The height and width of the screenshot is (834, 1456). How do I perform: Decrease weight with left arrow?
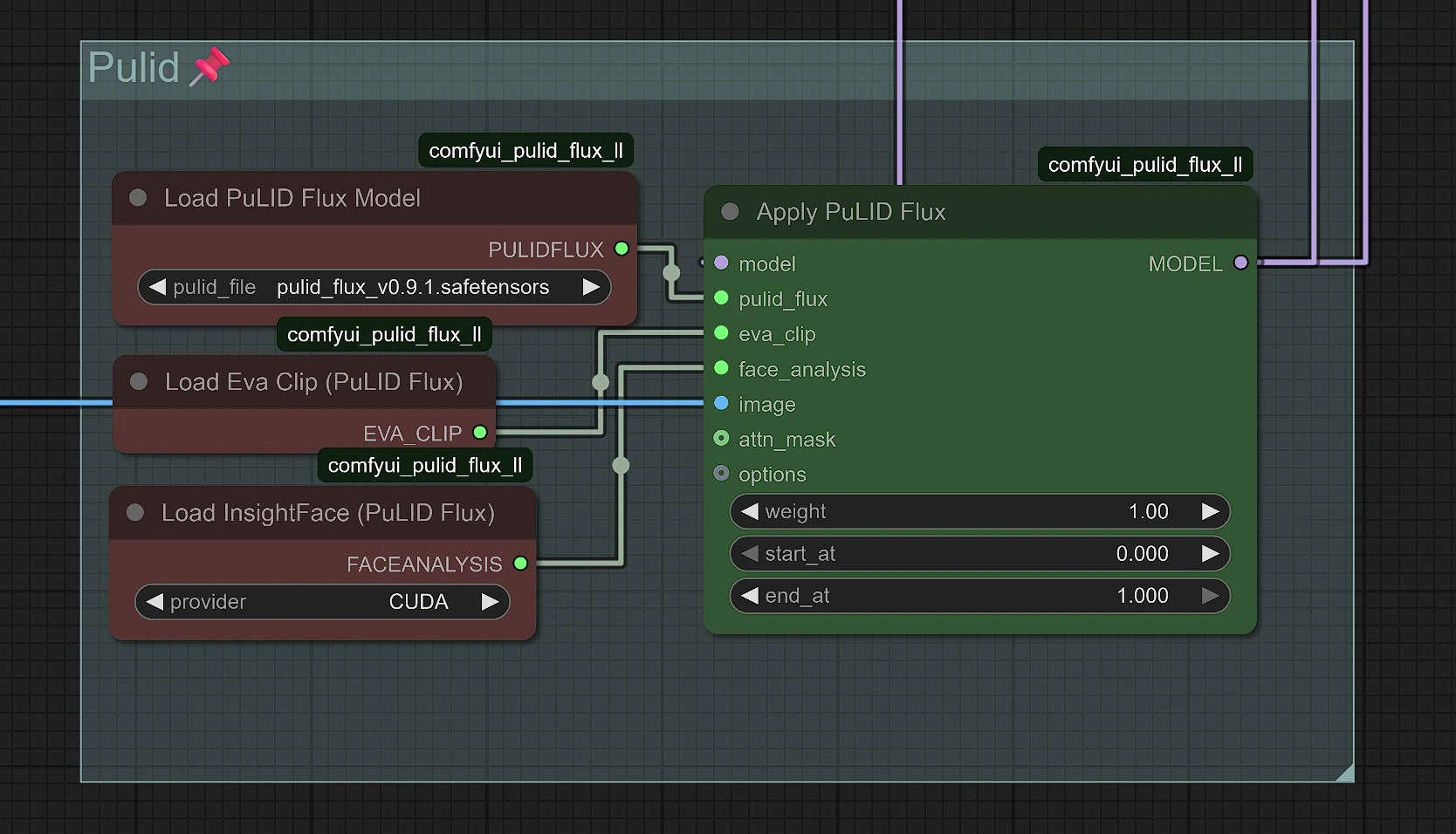pyautogui.click(x=750, y=511)
